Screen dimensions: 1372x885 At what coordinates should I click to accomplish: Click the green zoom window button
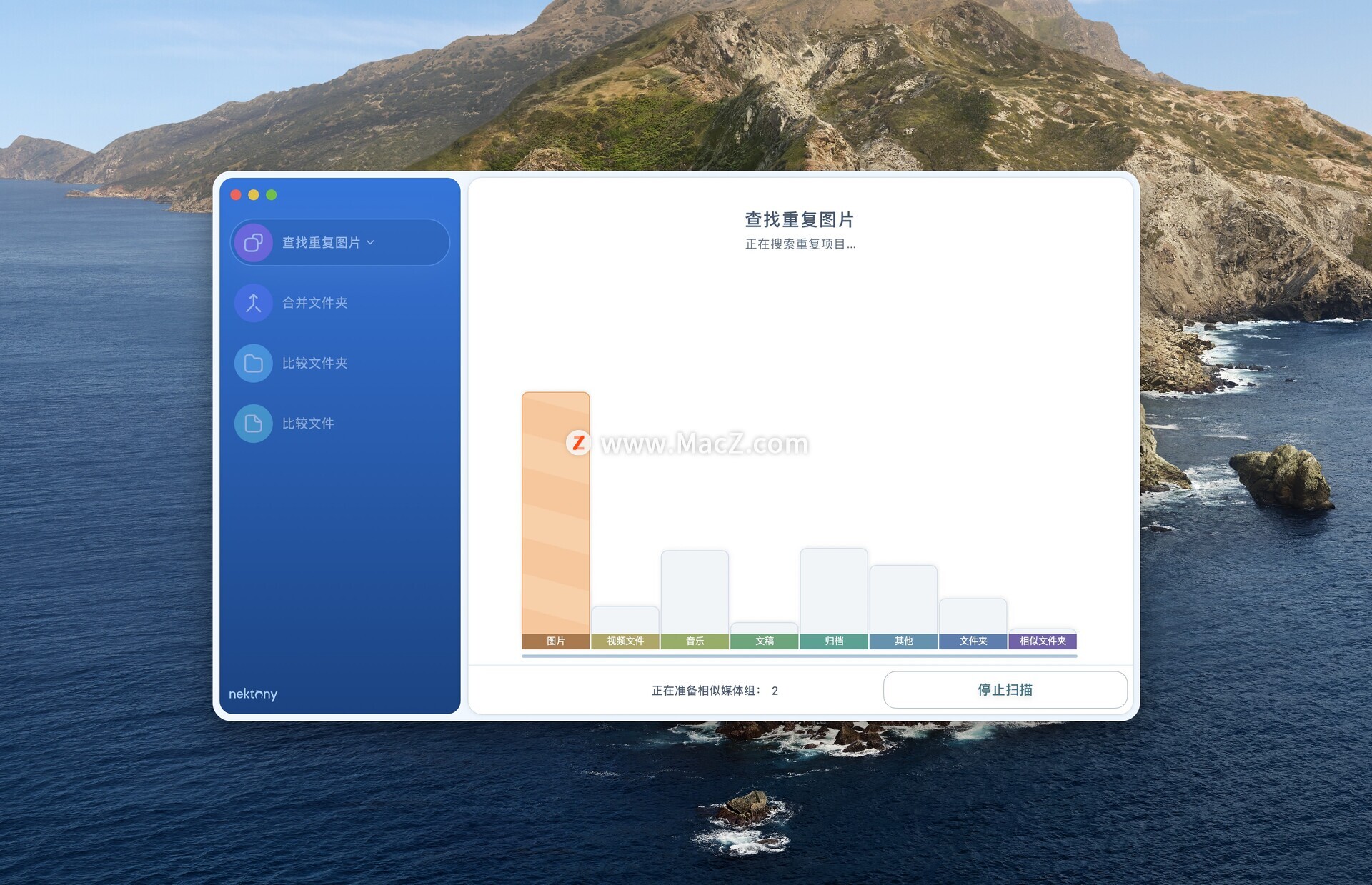pyautogui.click(x=272, y=195)
